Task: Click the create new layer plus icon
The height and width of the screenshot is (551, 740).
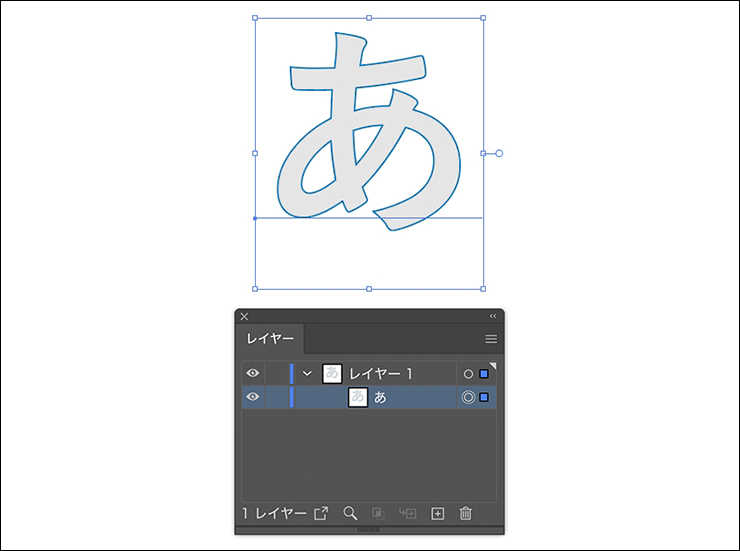Action: pos(437,513)
